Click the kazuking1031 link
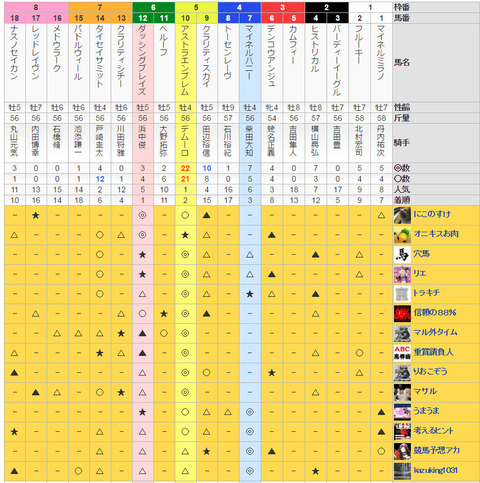Image resolution: width=480 pixels, height=483 pixels. tap(435, 470)
